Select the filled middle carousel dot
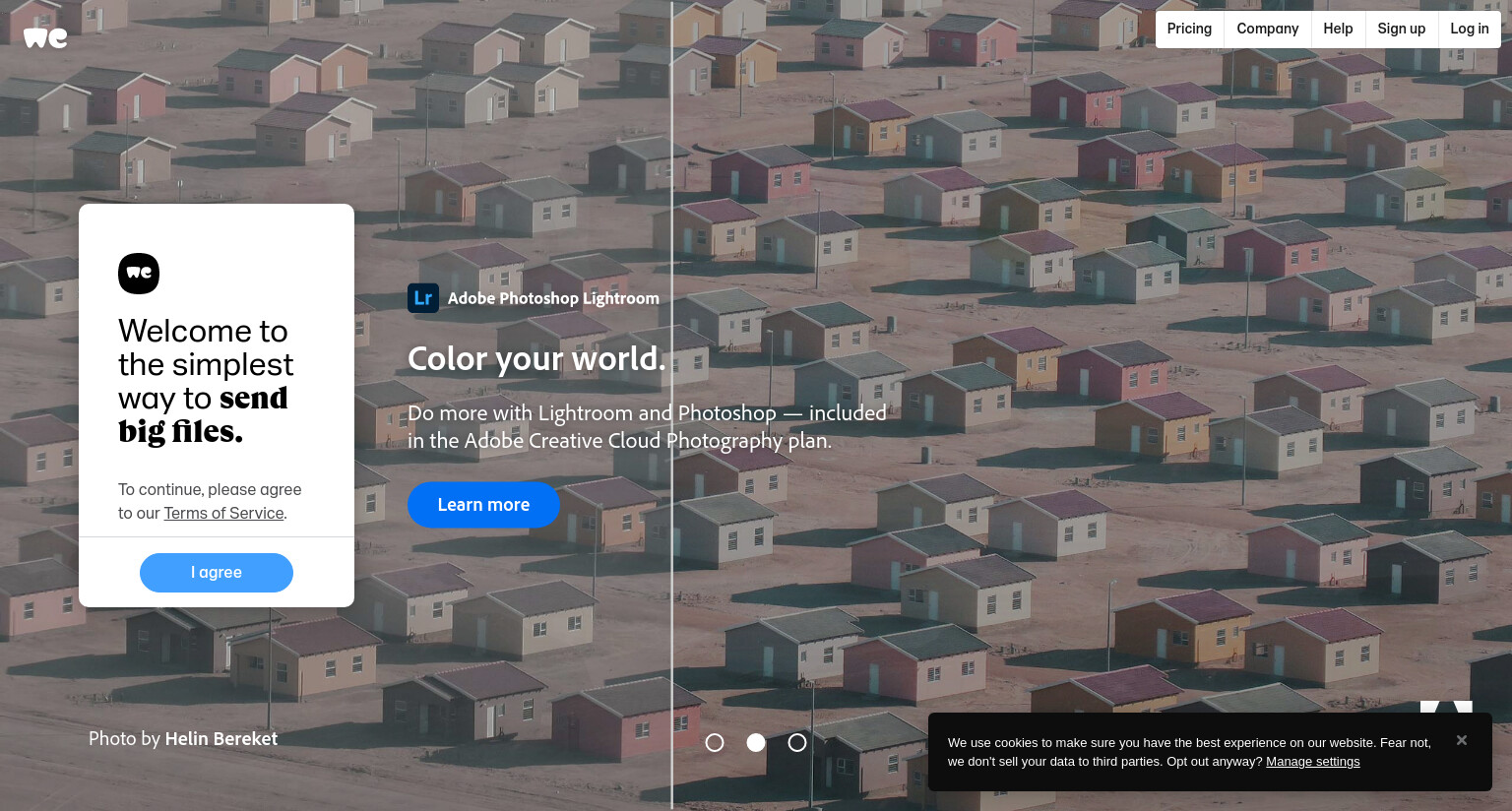Image resolution: width=1512 pixels, height=811 pixels. 756,743
